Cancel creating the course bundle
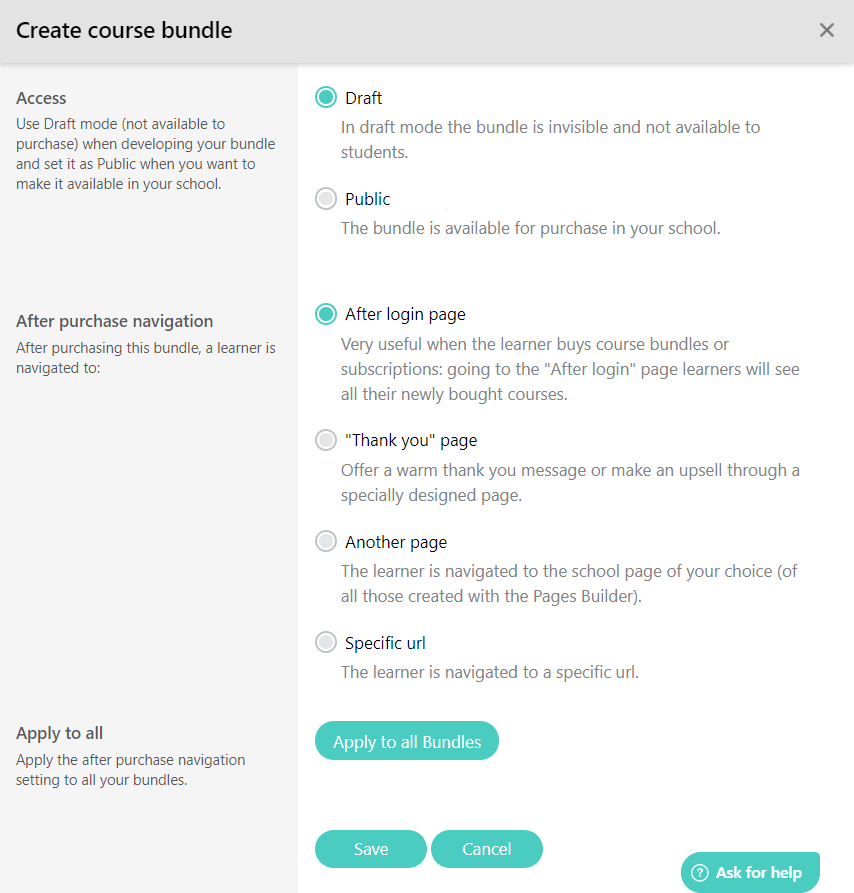The width and height of the screenshot is (854, 893). tap(487, 848)
